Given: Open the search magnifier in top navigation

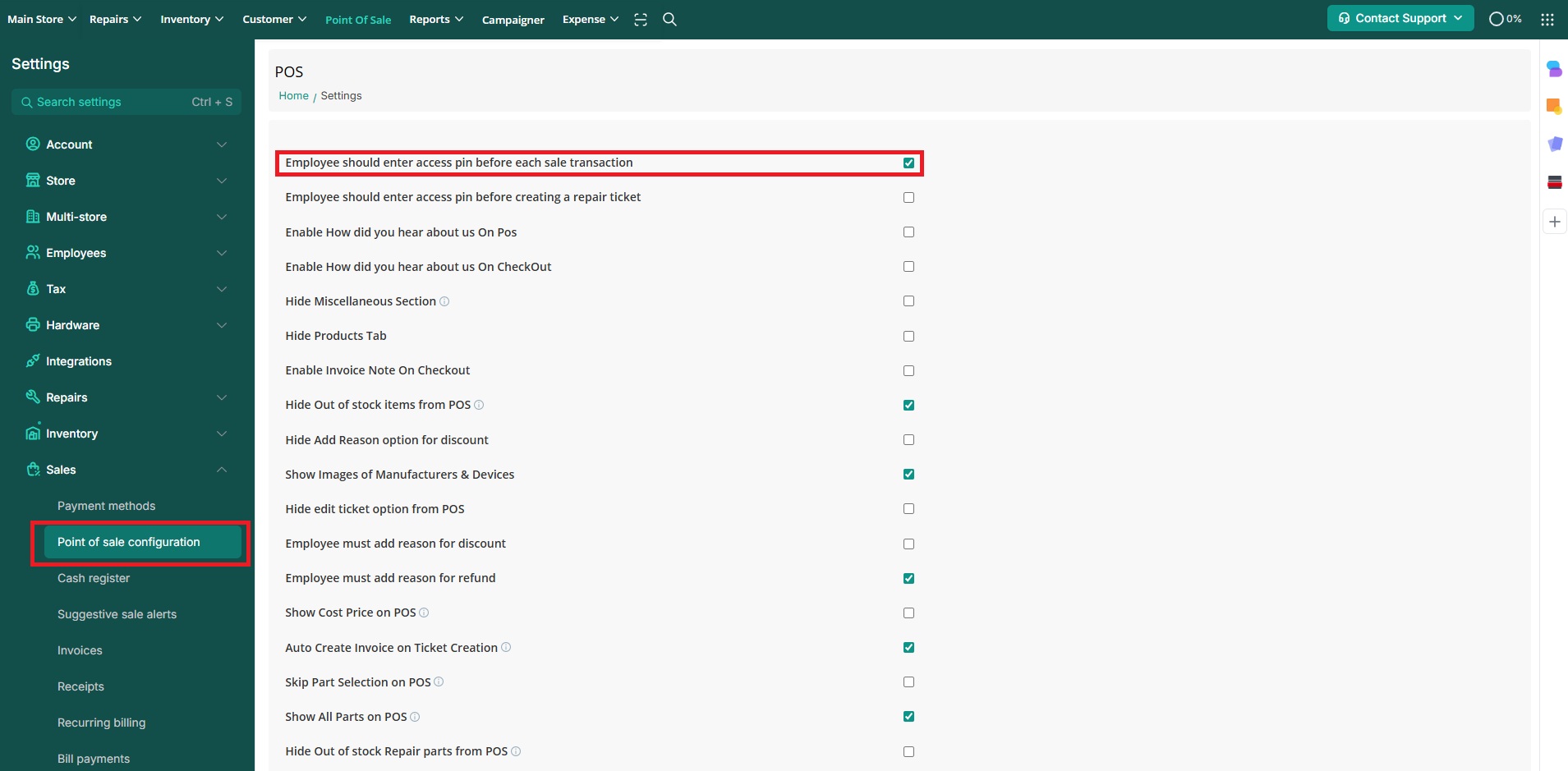Looking at the screenshot, I should [x=669, y=20].
